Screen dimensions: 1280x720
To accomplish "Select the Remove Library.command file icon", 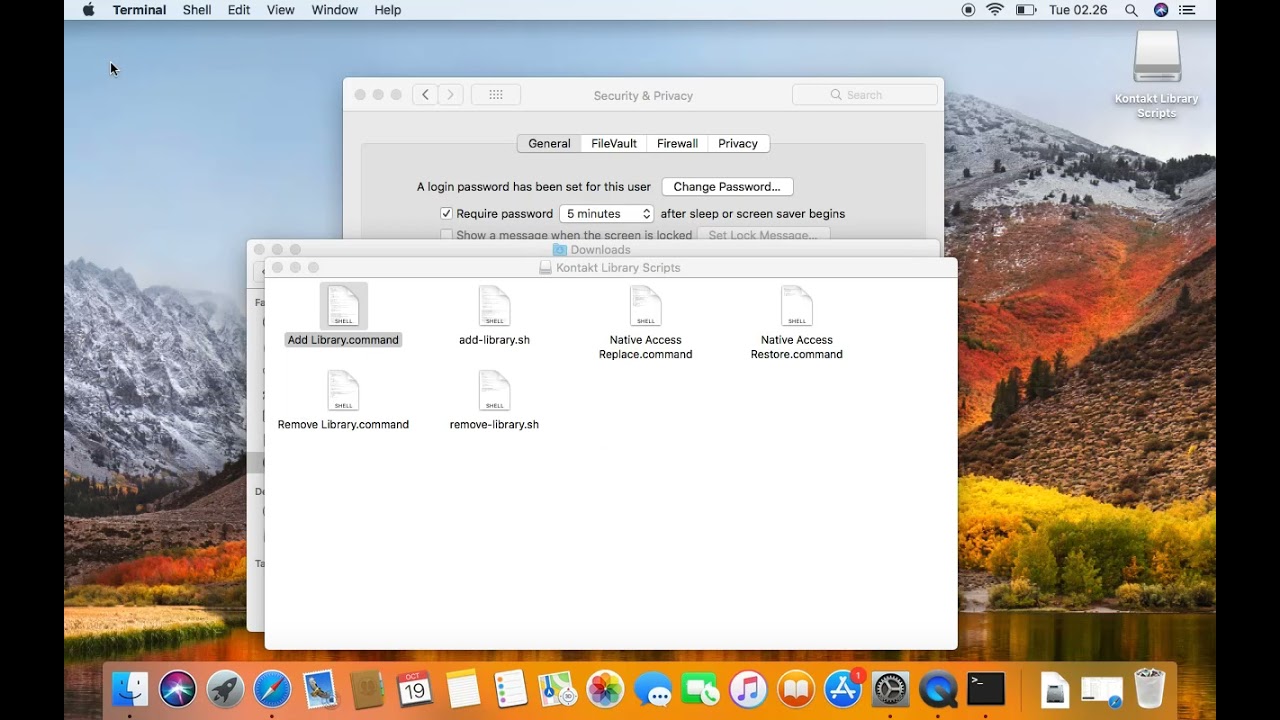I will coord(343,391).
